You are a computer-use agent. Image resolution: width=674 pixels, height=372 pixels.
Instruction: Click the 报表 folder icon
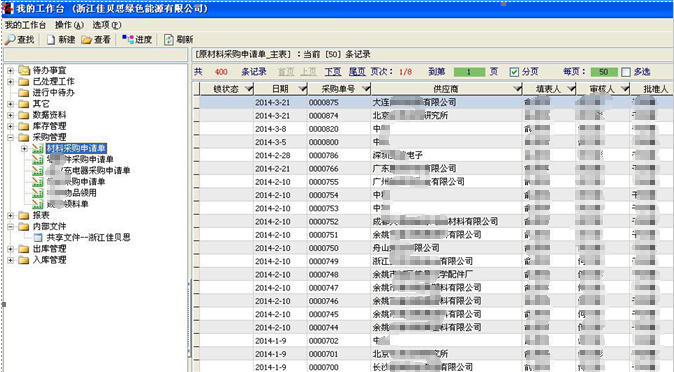point(24,215)
